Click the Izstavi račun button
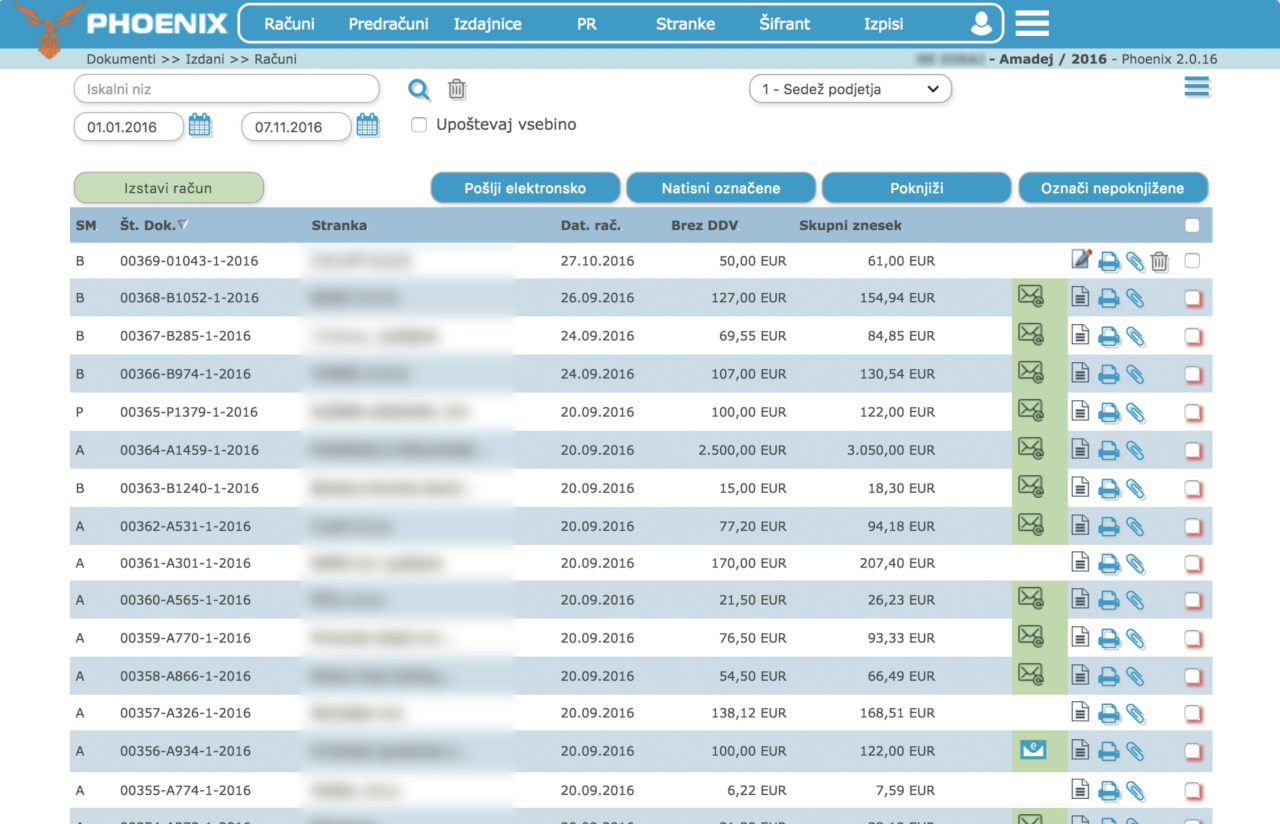Image resolution: width=1280 pixels, height=824 pixels. click(168, 188)
